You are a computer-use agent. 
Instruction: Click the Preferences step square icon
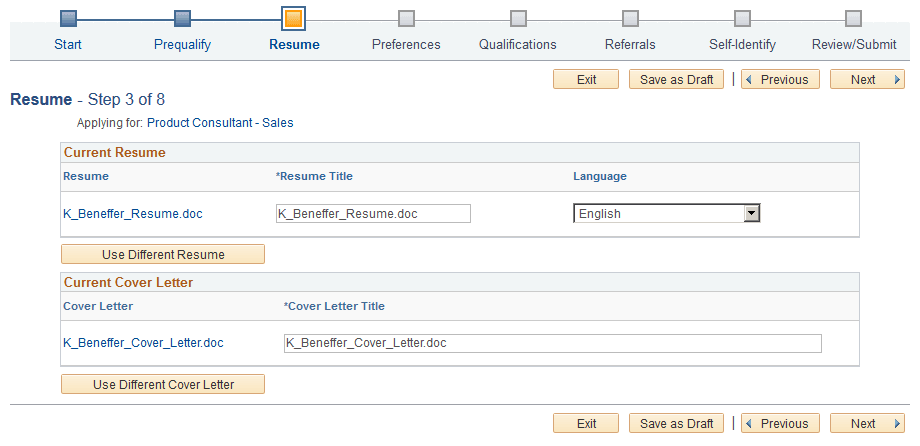point(406,18)
